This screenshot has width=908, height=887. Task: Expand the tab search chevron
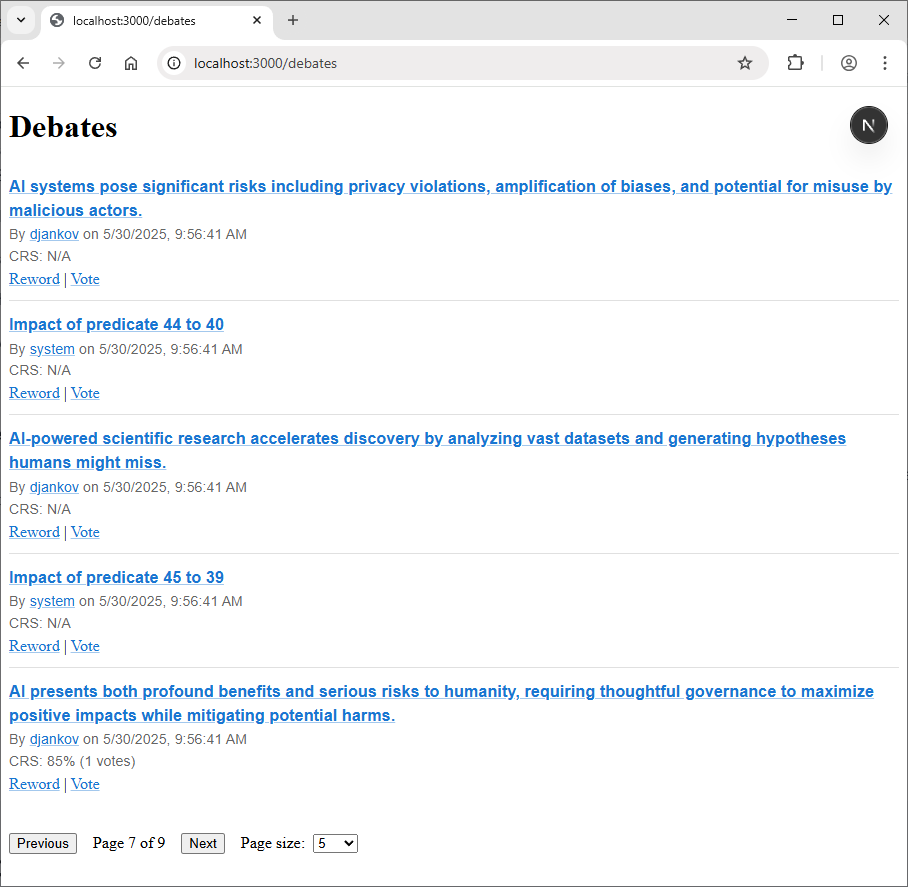(x=21, y=20)
